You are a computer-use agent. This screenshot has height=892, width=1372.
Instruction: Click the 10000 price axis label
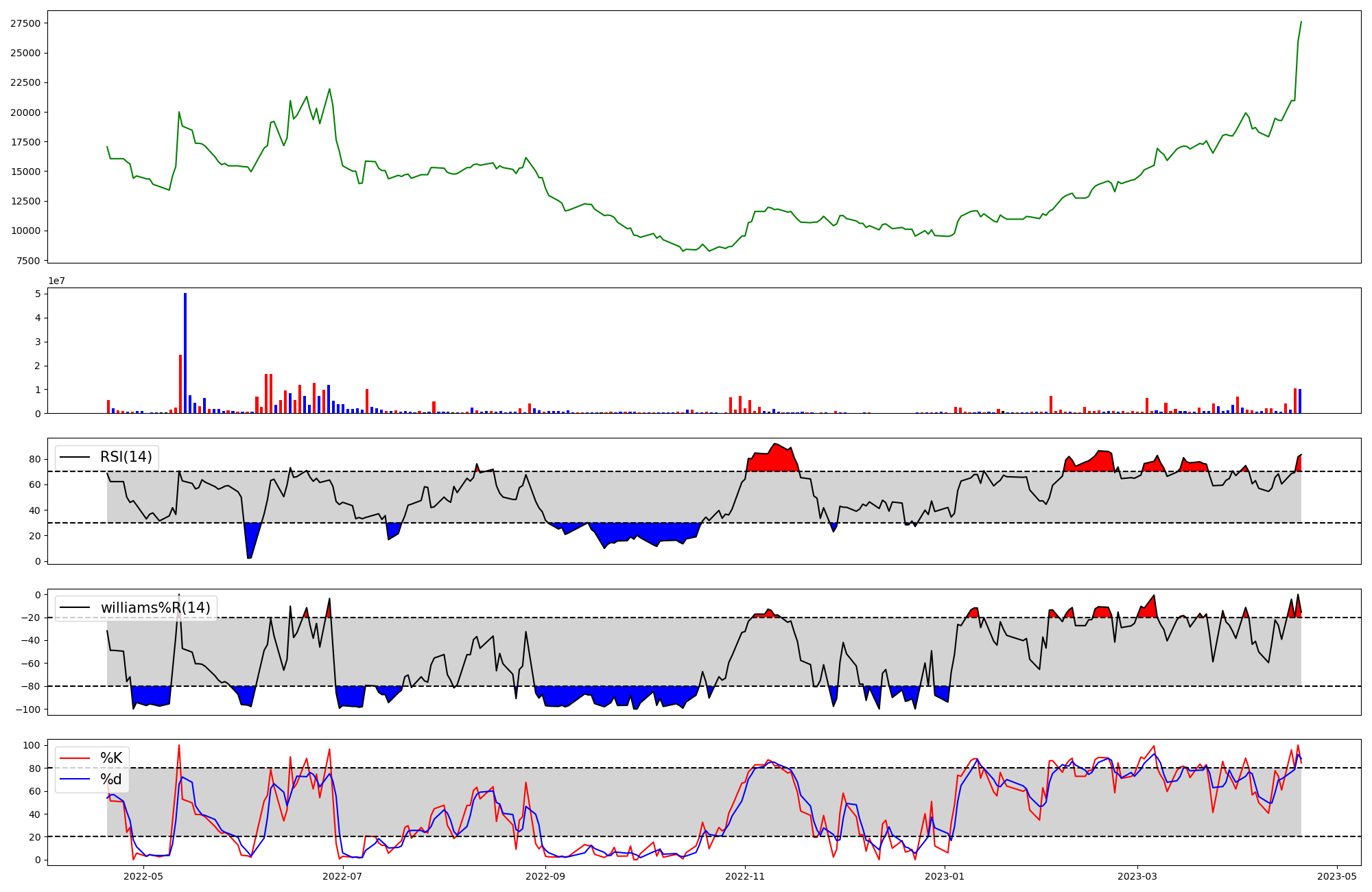click(25, 231)
